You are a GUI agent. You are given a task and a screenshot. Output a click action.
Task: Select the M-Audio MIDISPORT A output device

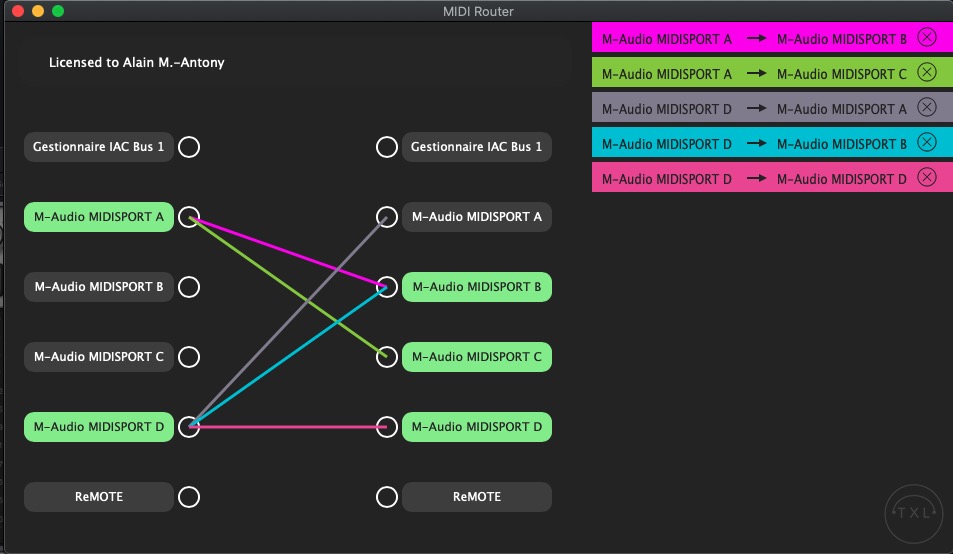(476, 217)
